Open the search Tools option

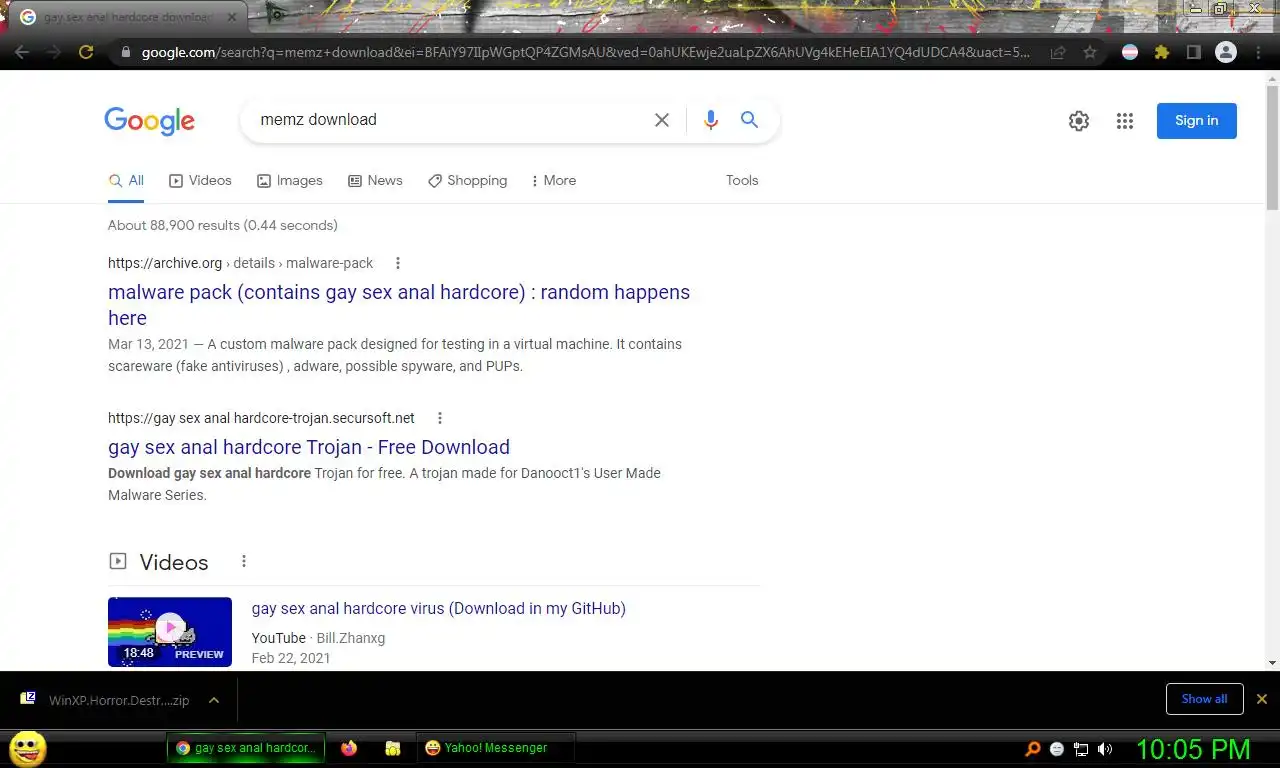tap(742, 180)
